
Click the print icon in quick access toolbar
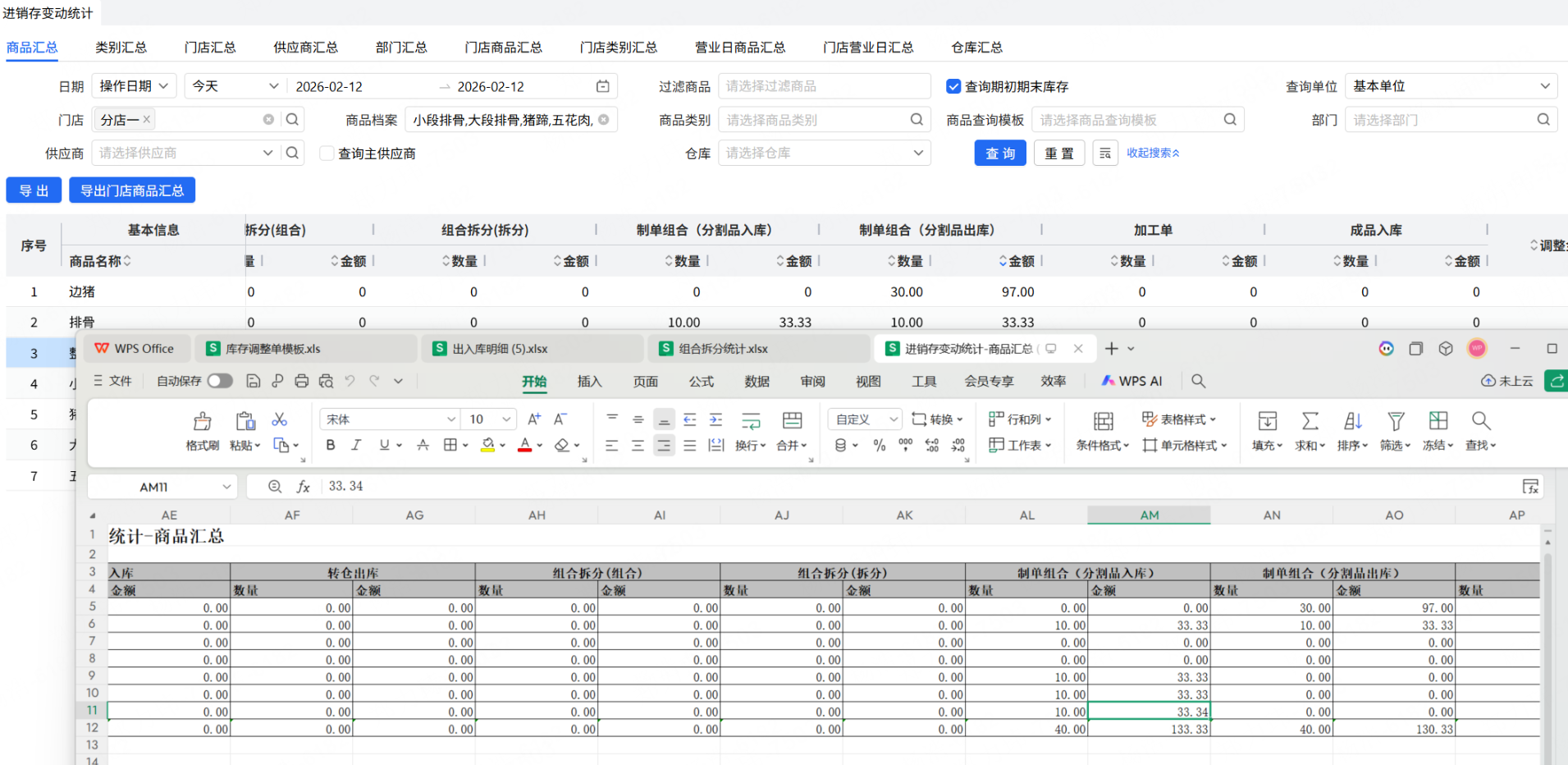302,381
